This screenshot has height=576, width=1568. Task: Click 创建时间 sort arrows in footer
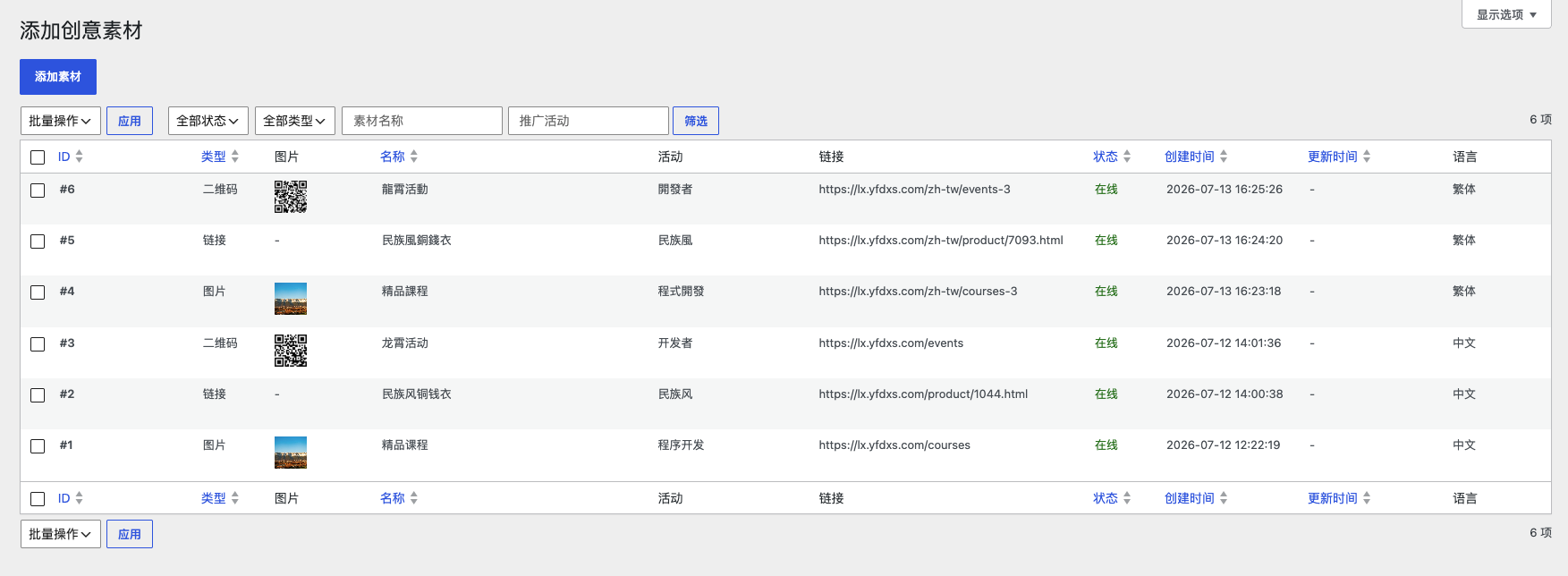click(1223, 498)
